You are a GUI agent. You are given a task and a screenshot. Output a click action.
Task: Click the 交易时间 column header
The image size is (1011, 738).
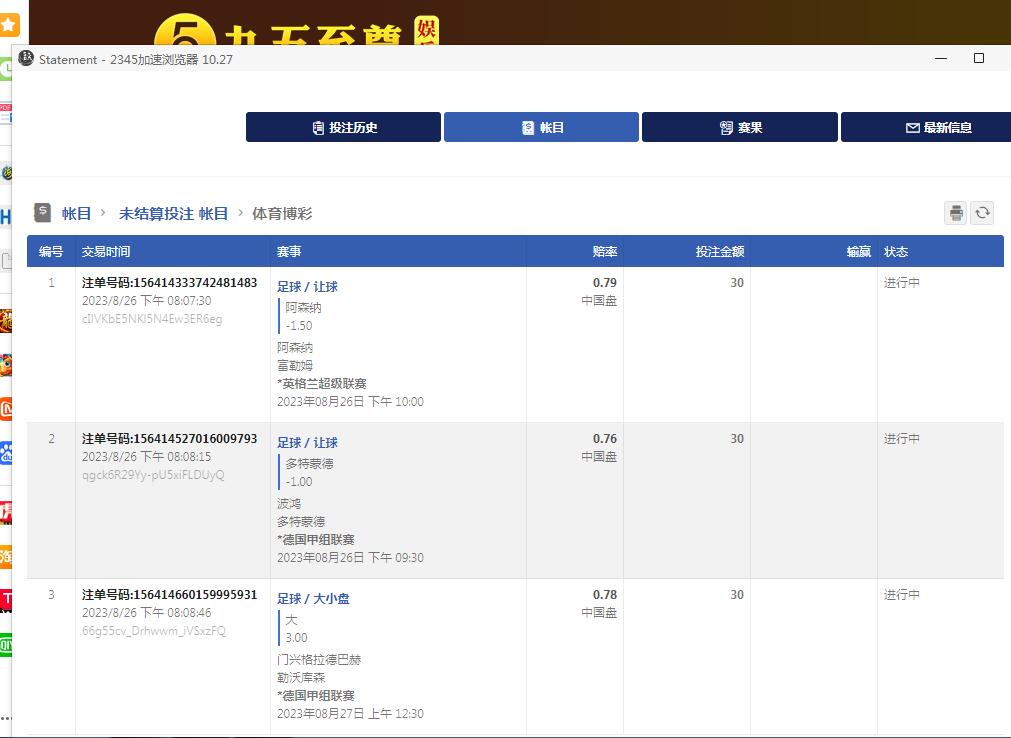(106, 252)
